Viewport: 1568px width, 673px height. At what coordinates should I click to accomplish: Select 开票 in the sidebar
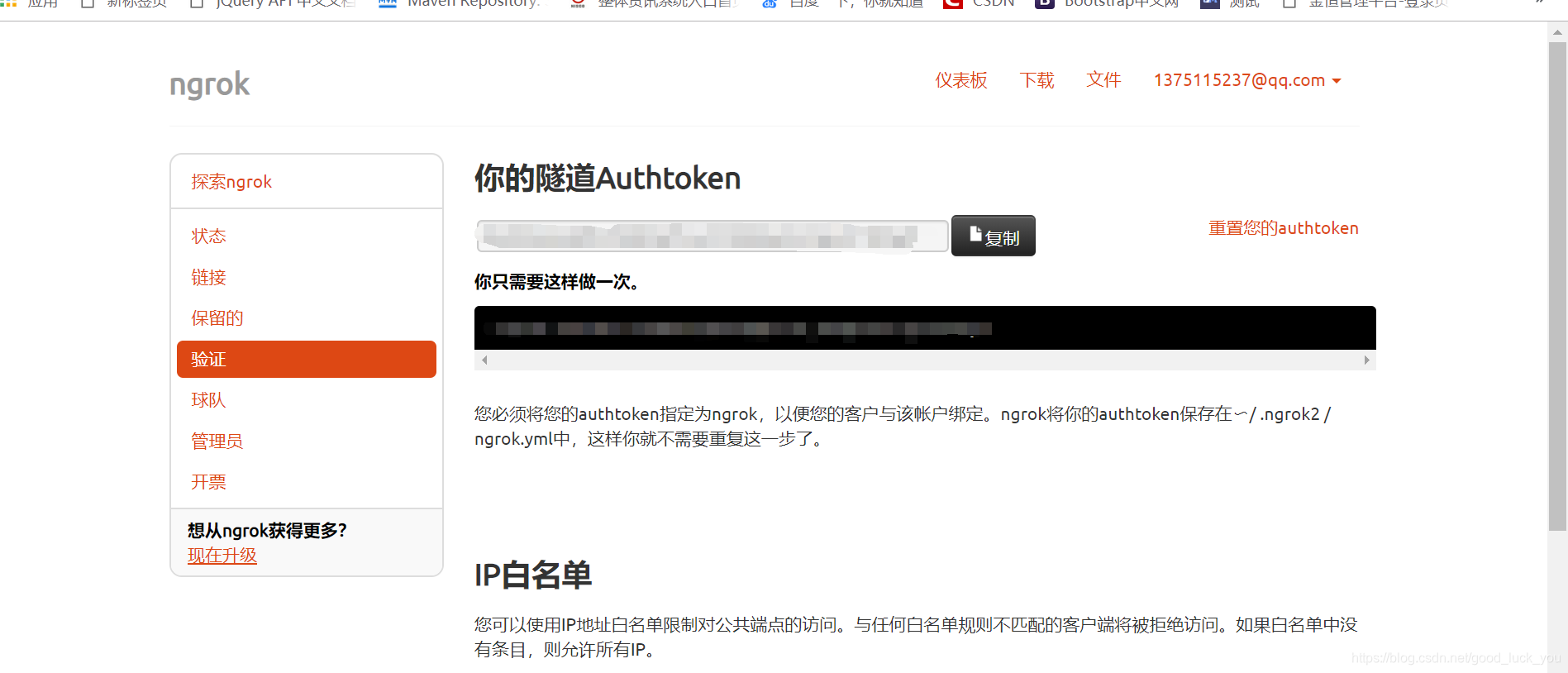click(x=208, y=482)
